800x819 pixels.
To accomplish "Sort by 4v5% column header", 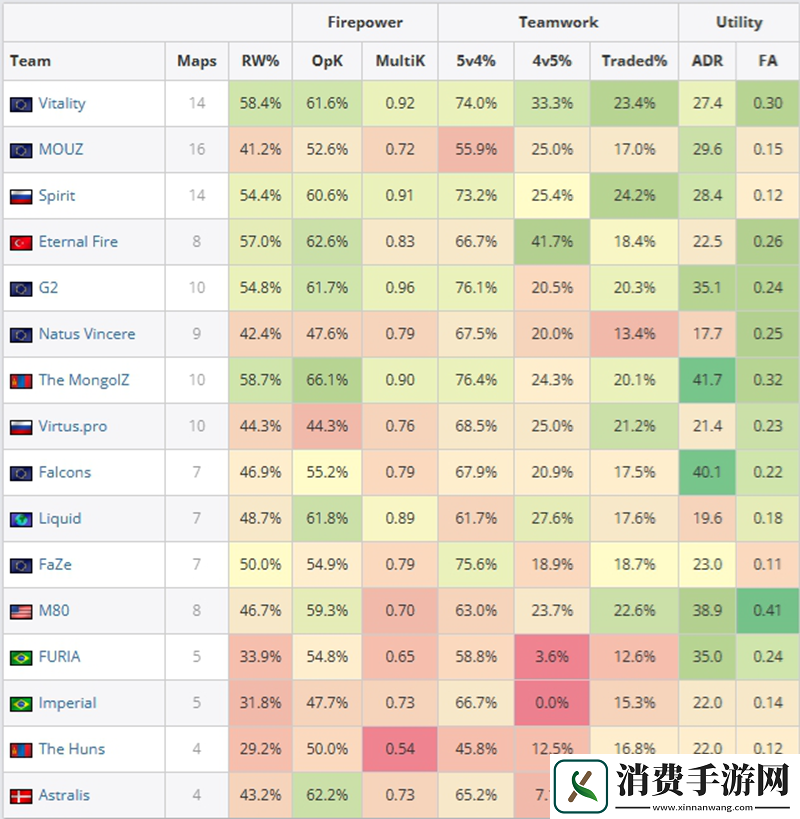I will pos(552,61).
